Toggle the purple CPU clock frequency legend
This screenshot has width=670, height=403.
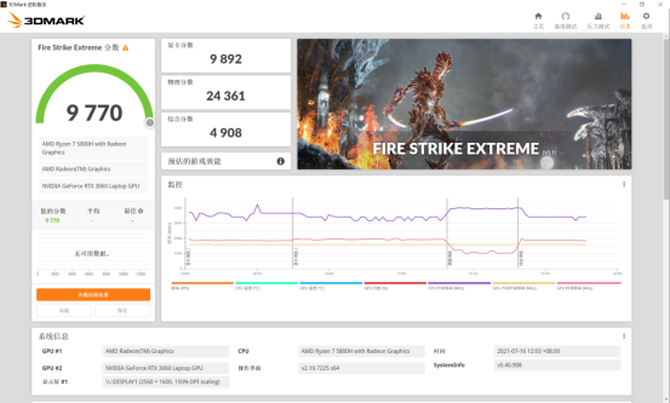point(459,285)
